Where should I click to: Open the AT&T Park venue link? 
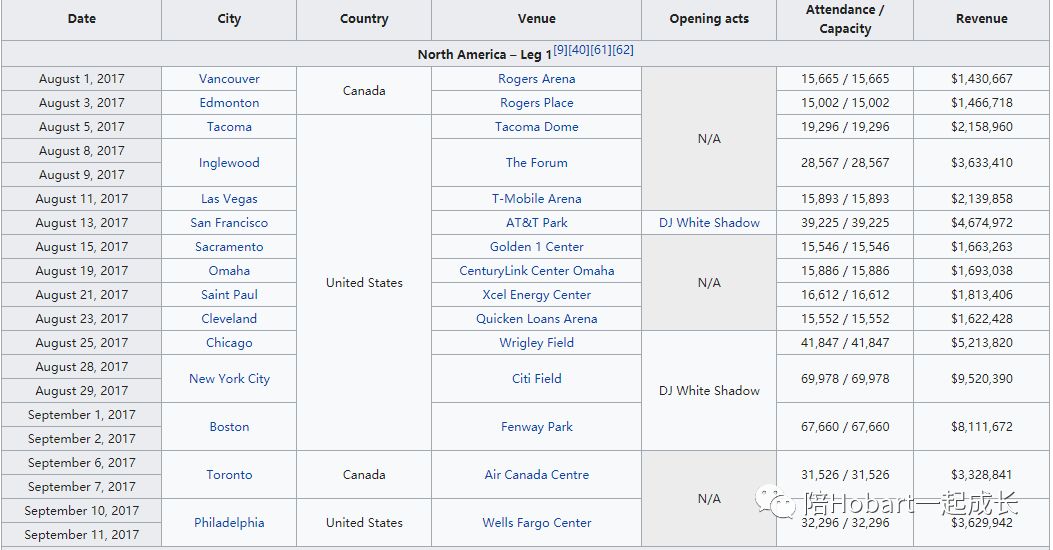tap(537, 223)
